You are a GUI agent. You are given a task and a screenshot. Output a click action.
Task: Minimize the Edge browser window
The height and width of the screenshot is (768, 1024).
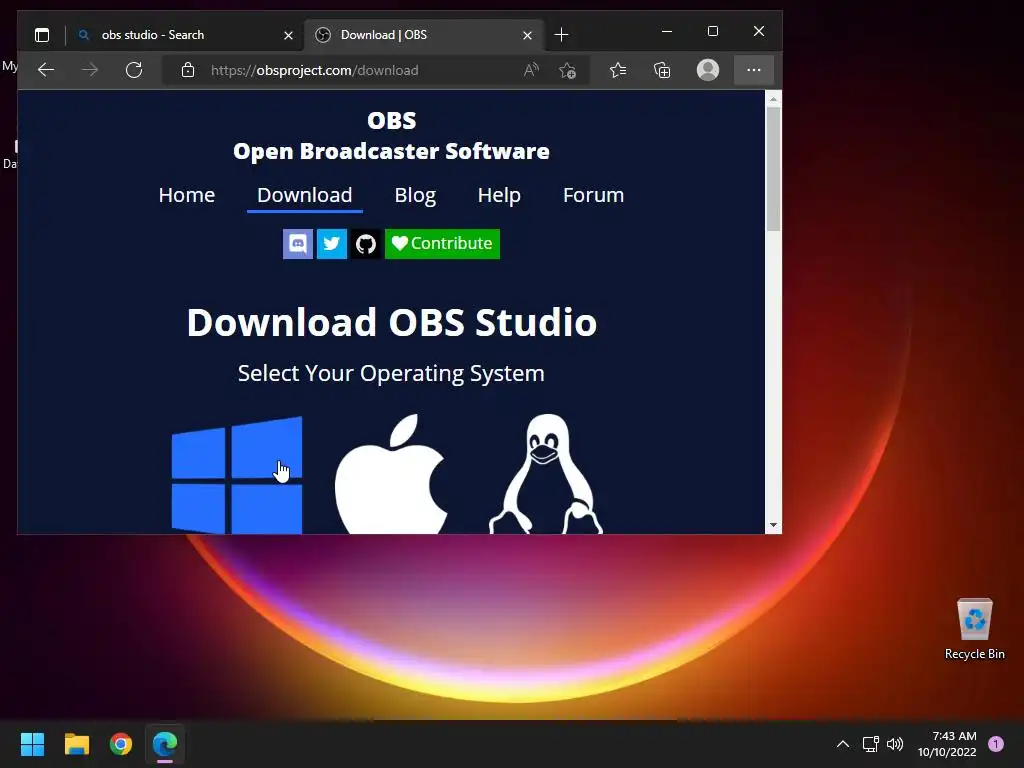667,31
